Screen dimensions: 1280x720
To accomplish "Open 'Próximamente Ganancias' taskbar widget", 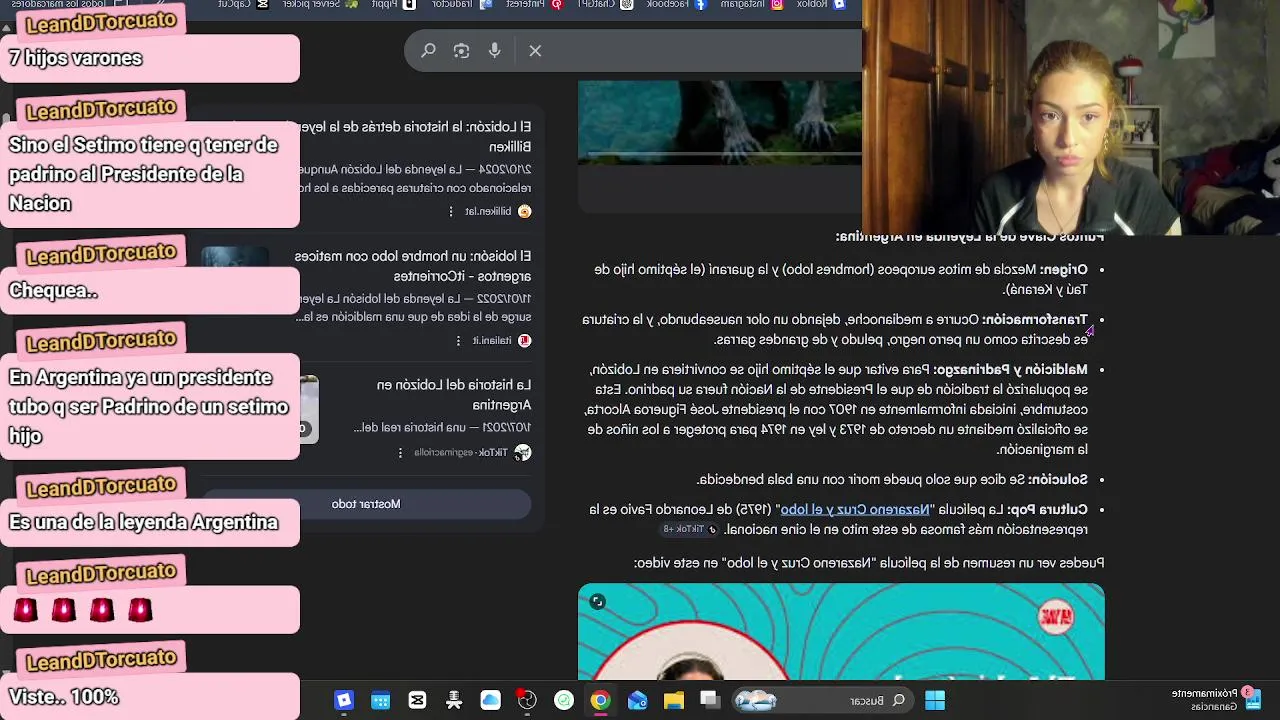I will click(1216, 699).
